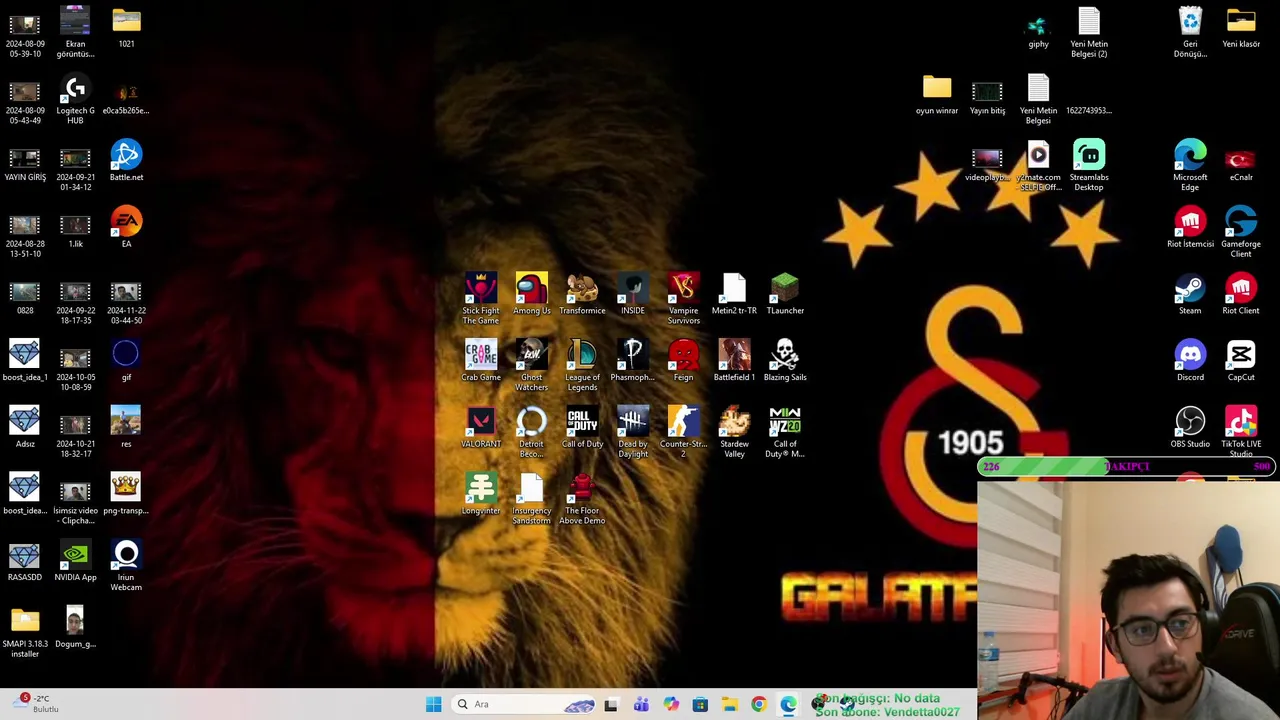Open the png-transp... crown image
Image resolution: width=1280 pixels, height=720 pixels.
coord(126,495)
